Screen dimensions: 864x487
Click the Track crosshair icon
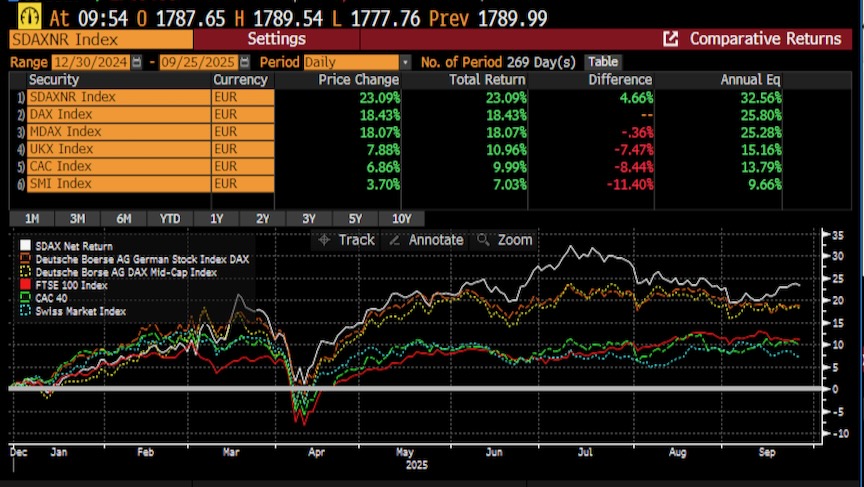[324, 240]
